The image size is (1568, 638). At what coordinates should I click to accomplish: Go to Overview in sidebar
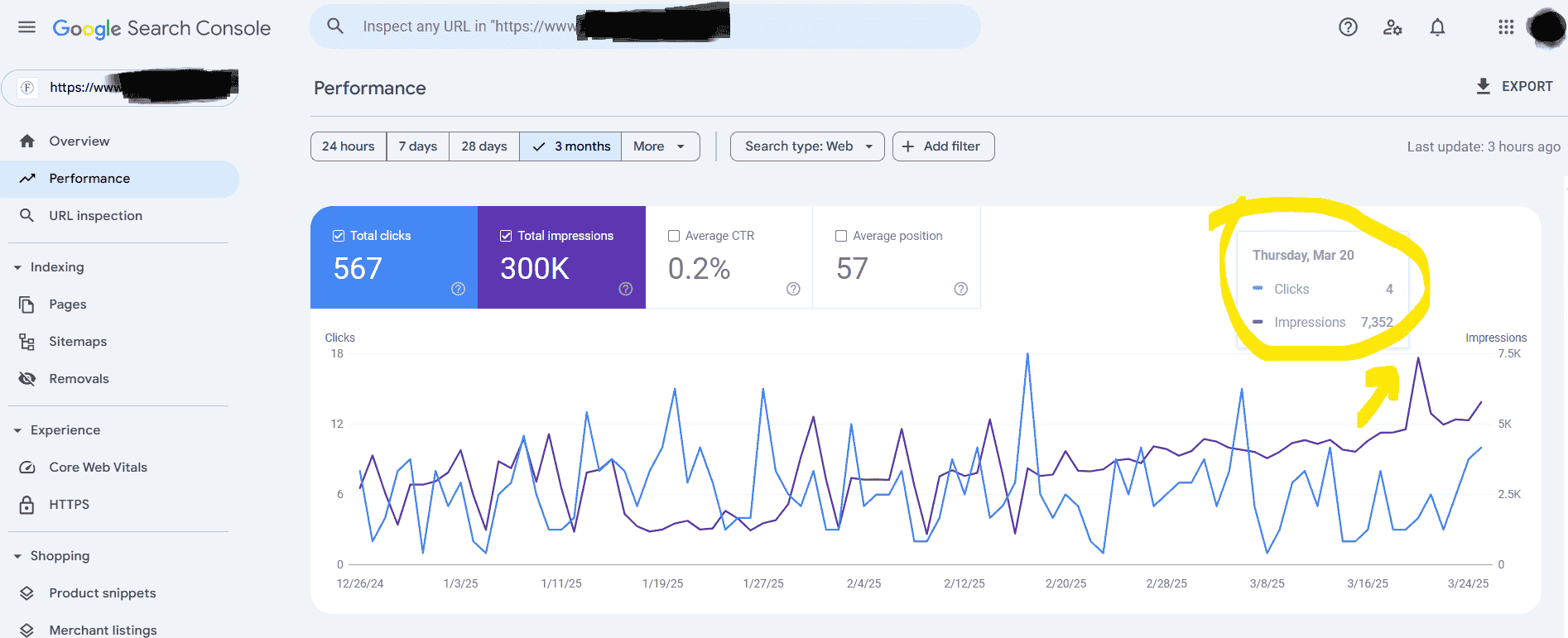click(x=119, y=141)
